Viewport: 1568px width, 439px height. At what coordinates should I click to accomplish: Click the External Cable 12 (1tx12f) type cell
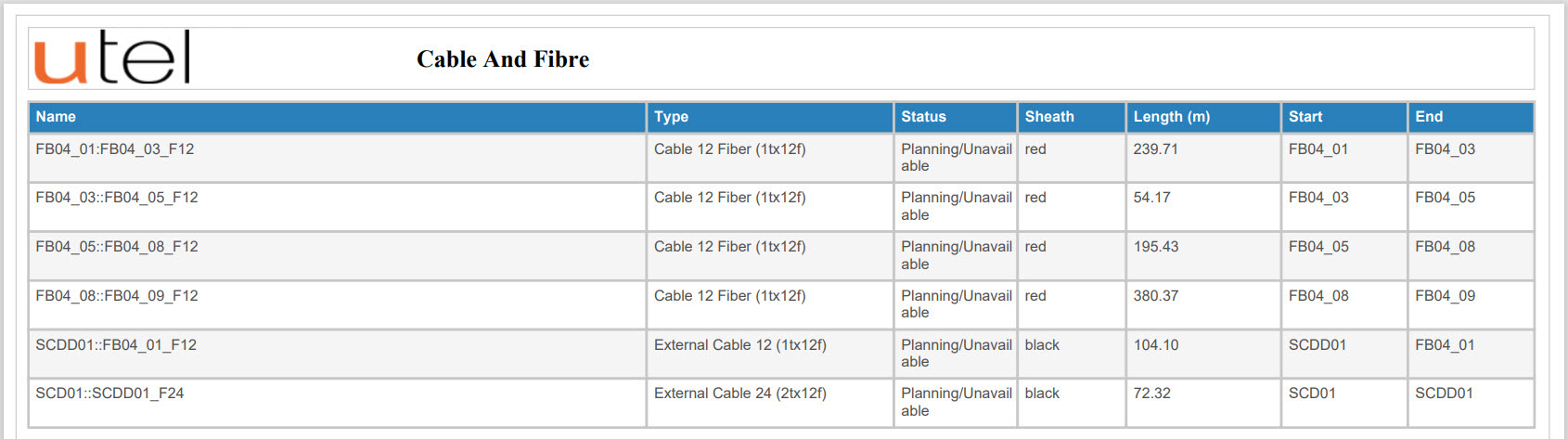pos(739,345)
